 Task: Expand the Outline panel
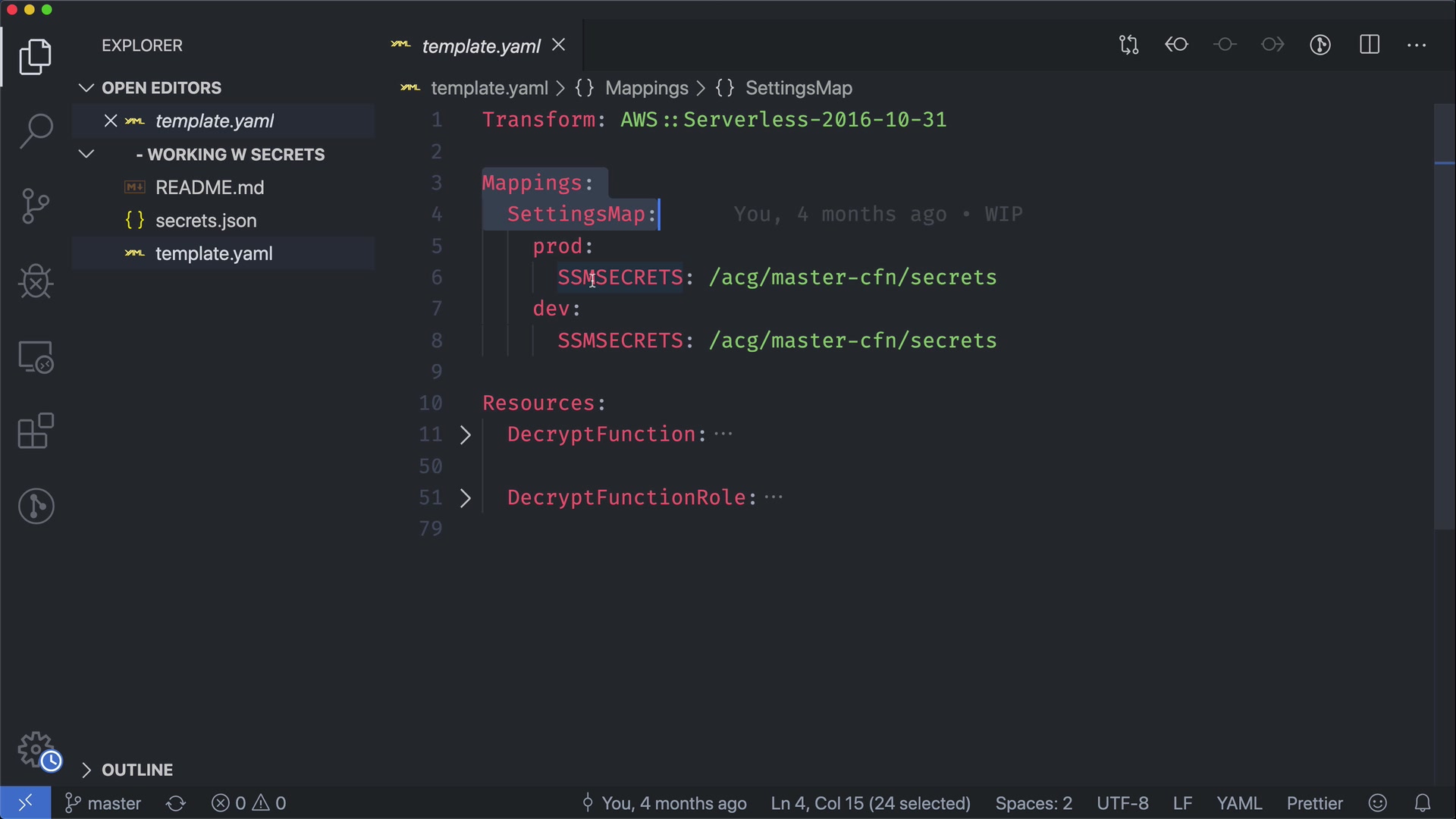click(136, 770)
